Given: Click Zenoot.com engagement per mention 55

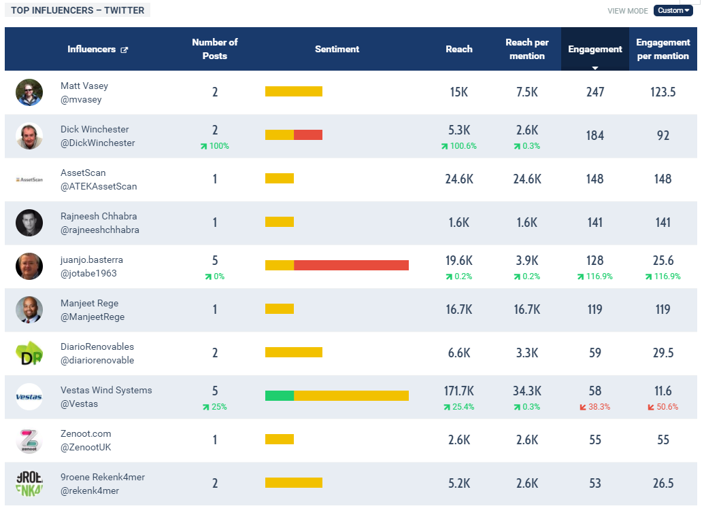Looking at the screenshot, I should click(x=663, y=440).
